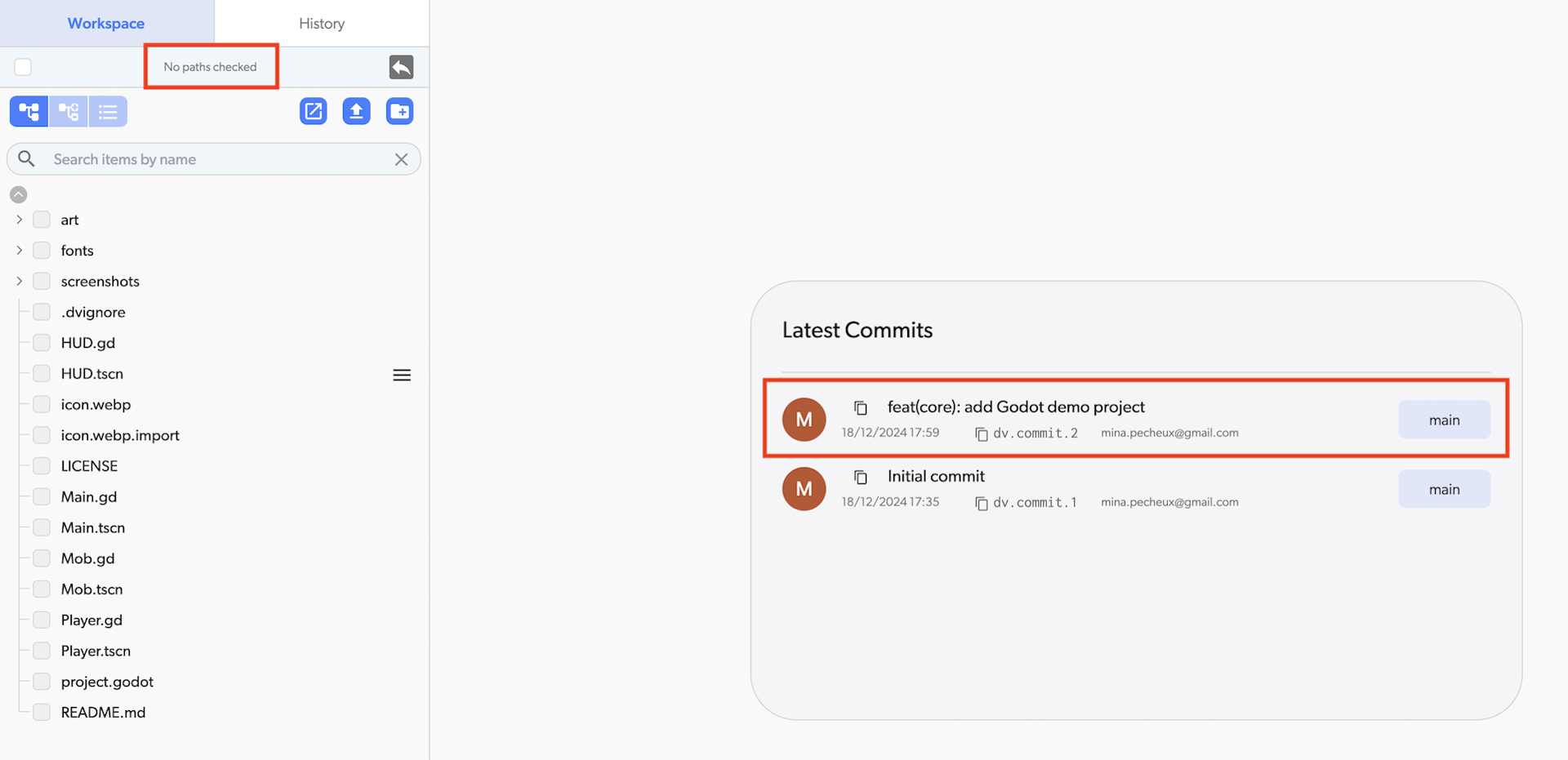Click the 'No paths checked' status text
This screenshot has height=760, width=1568.
(x=210, y=67)
